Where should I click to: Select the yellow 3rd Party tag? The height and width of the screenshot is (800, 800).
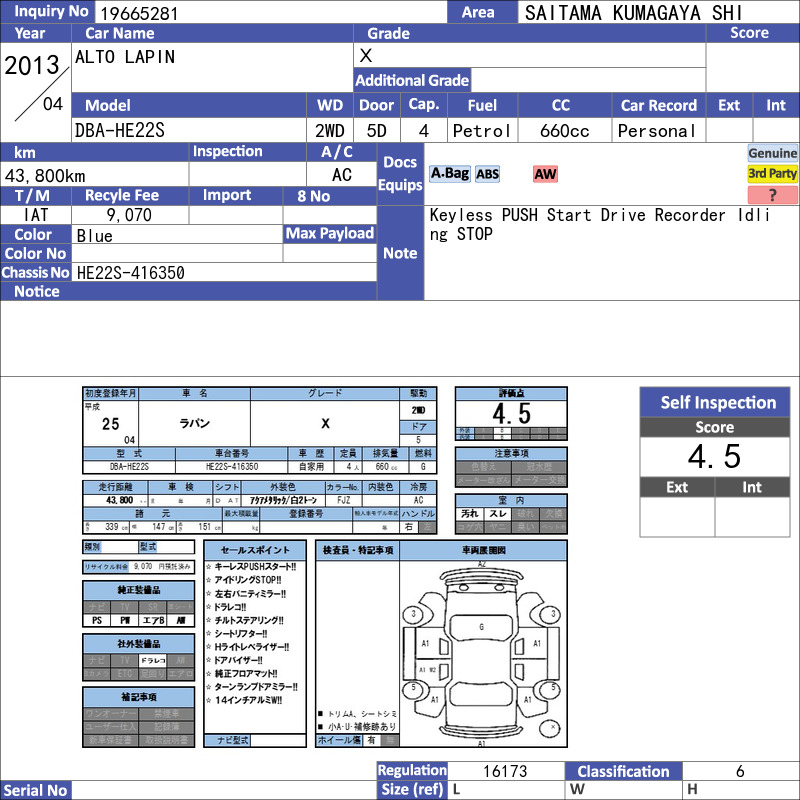772,173
